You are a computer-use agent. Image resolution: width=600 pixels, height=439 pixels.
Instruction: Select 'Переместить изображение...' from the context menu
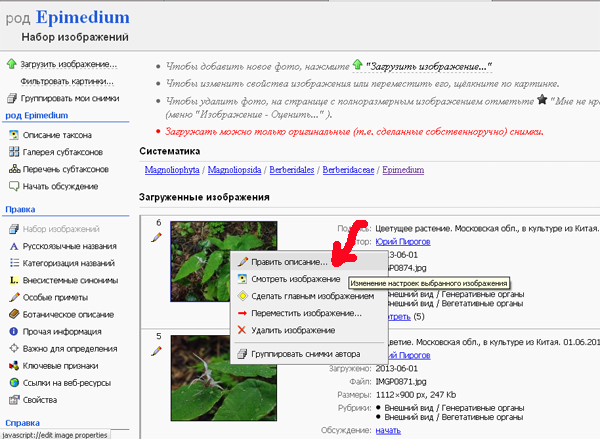(305, 313)
